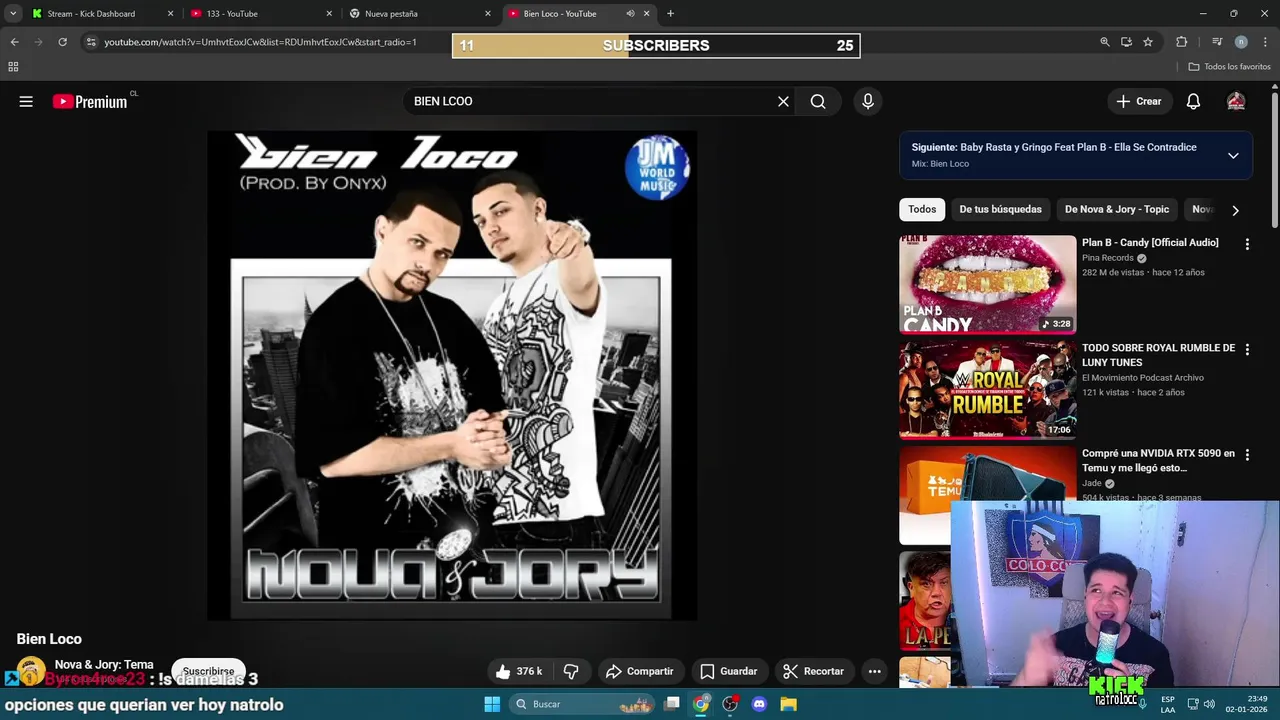The image size is (1280, 720).
Task: Open browser extensions puzzle icon
Action: pyautogui.click(x=1181, y=42)
